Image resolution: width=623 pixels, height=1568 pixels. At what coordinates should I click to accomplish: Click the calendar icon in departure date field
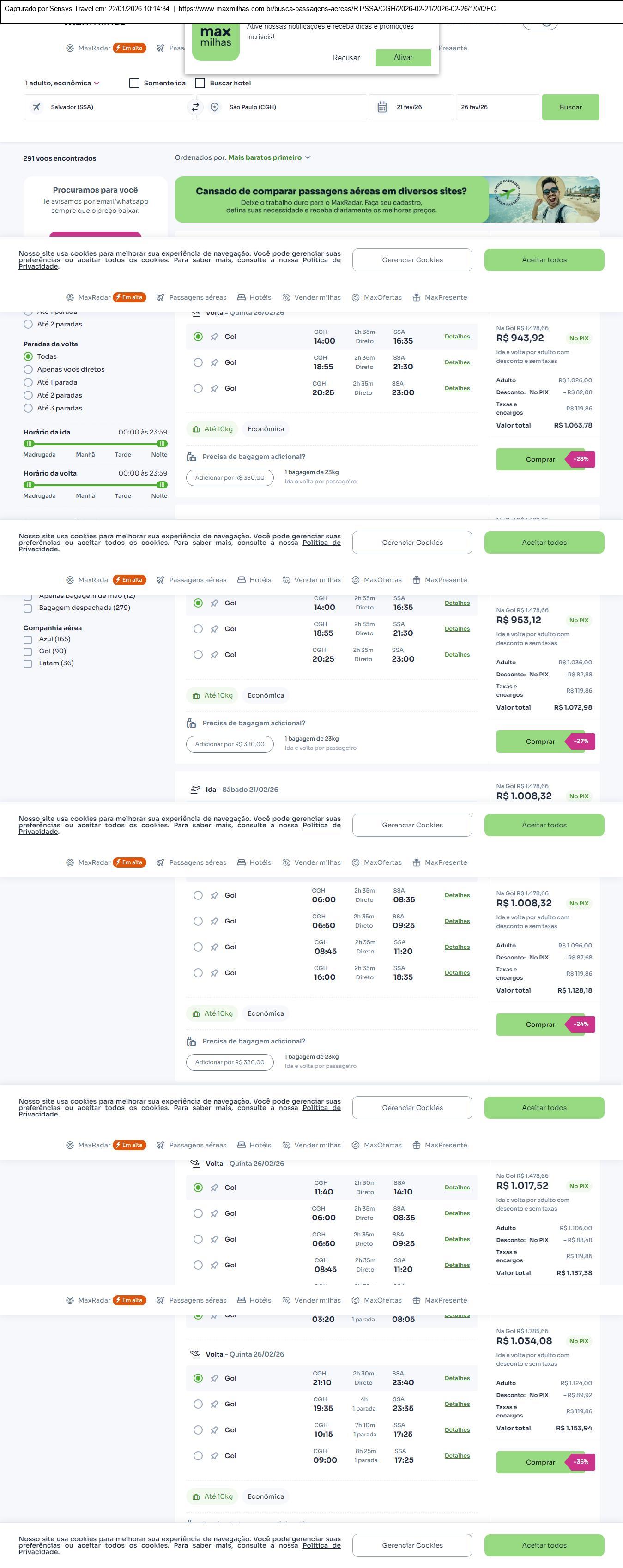[x=382, y=107]
